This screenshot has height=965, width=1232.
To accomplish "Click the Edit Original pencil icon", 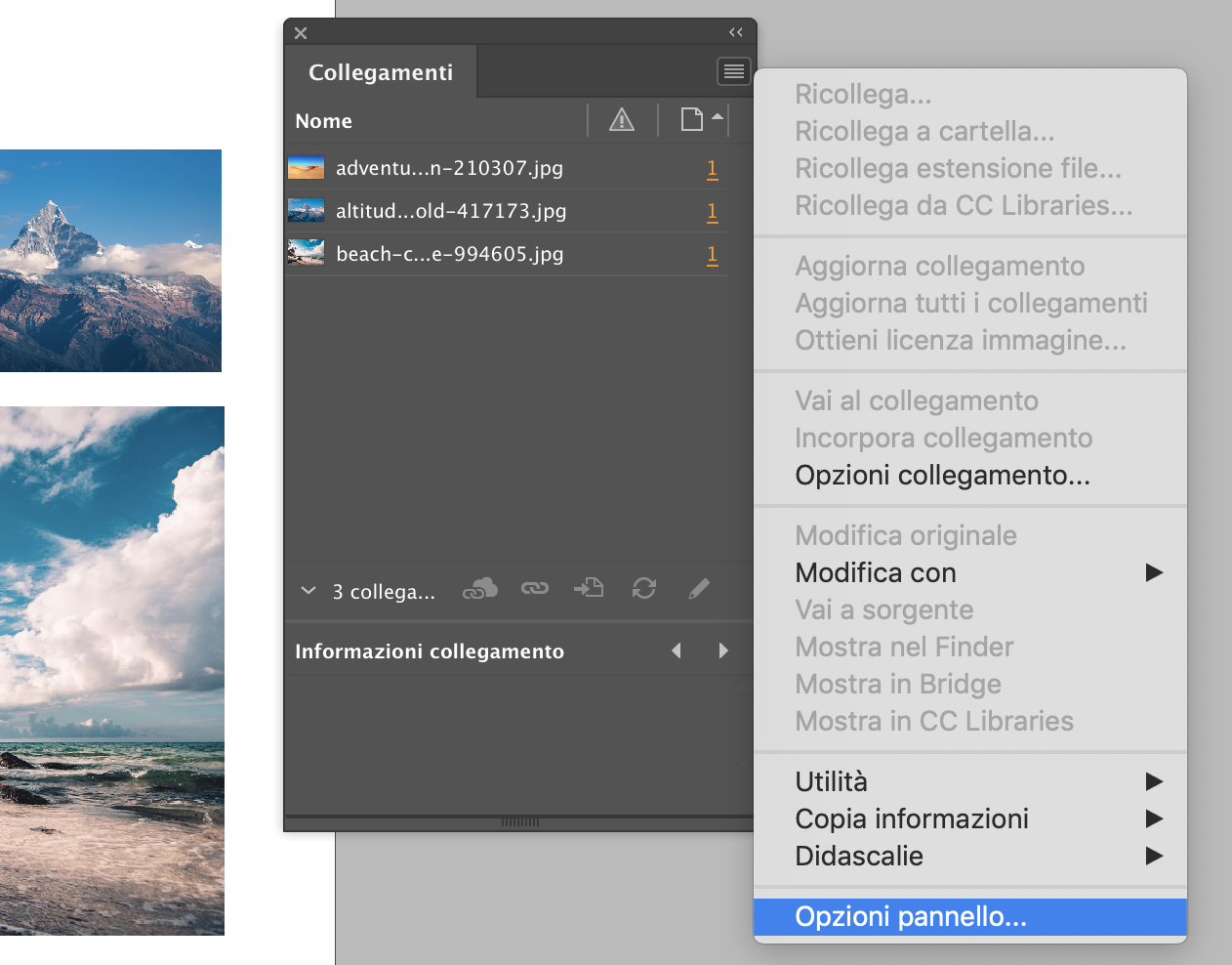I will (x=699, y=588).
